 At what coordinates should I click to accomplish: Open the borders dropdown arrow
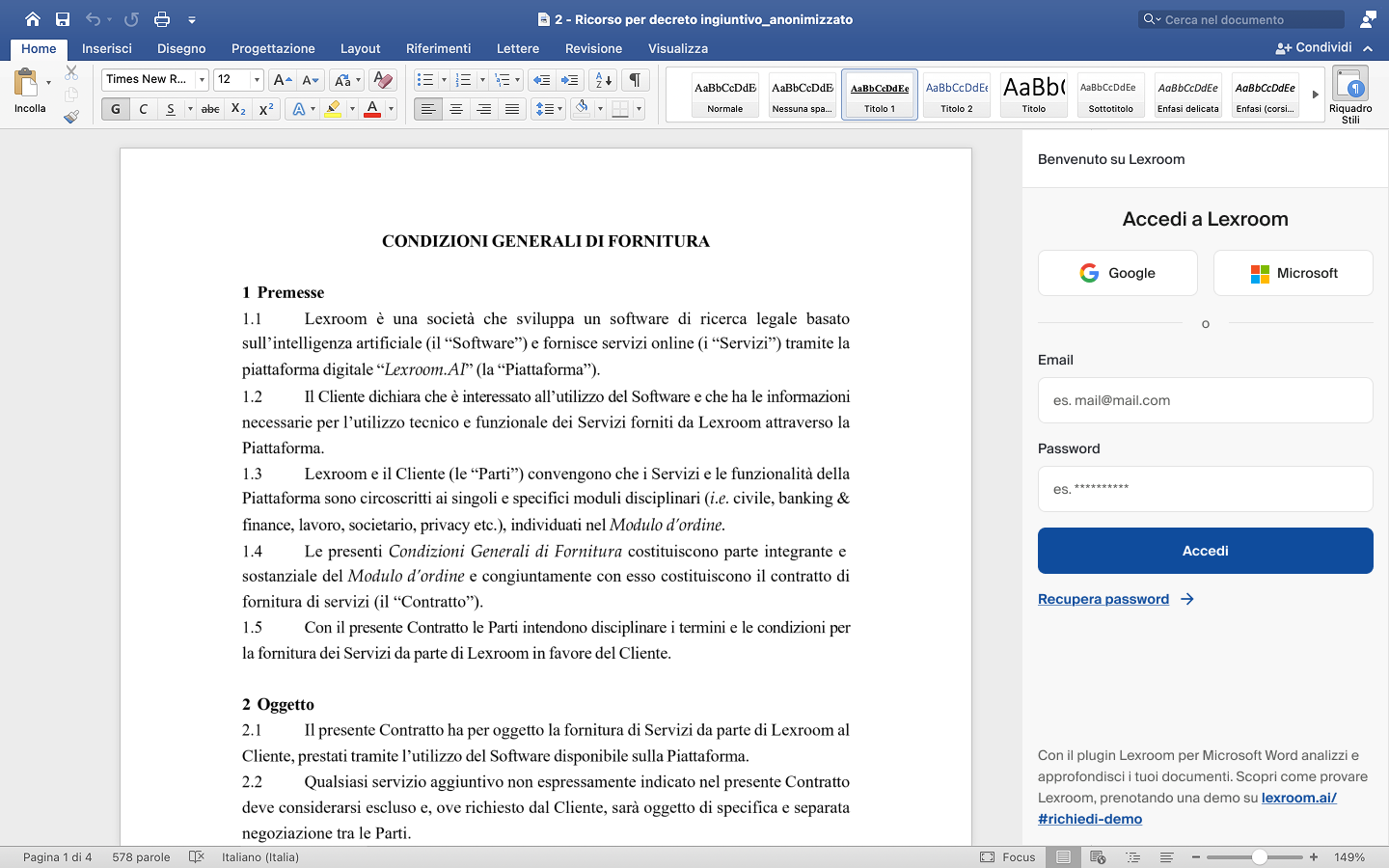point(639,109)
